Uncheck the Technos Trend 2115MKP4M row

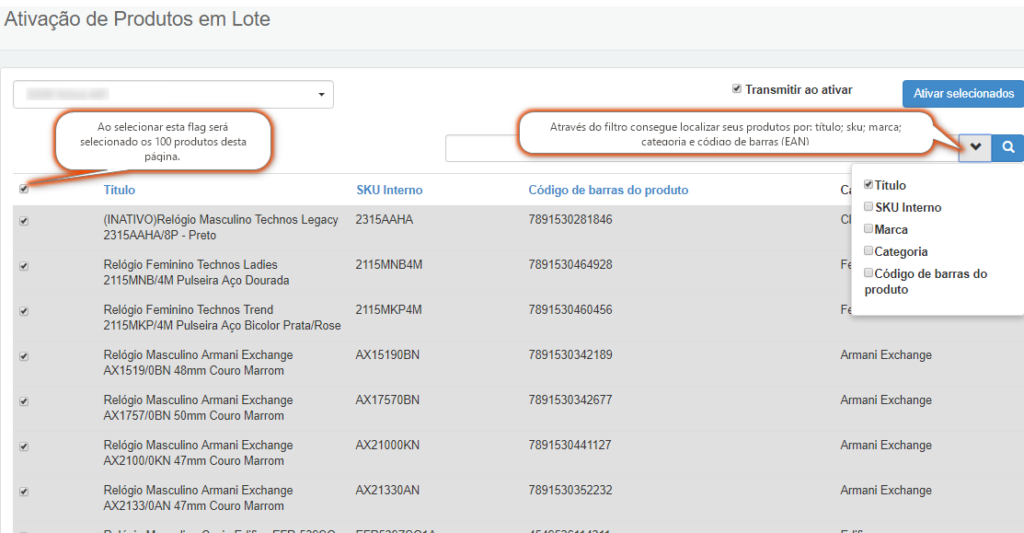pos(24,311)
